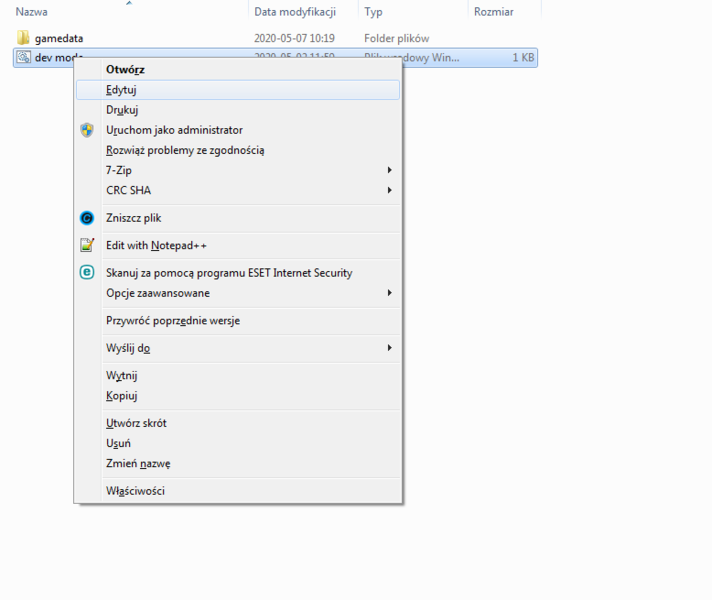Click the Zniszcz plik shredder icon
Image resolution: width=712 pixels, height=600 pixels.
(87, 218)
